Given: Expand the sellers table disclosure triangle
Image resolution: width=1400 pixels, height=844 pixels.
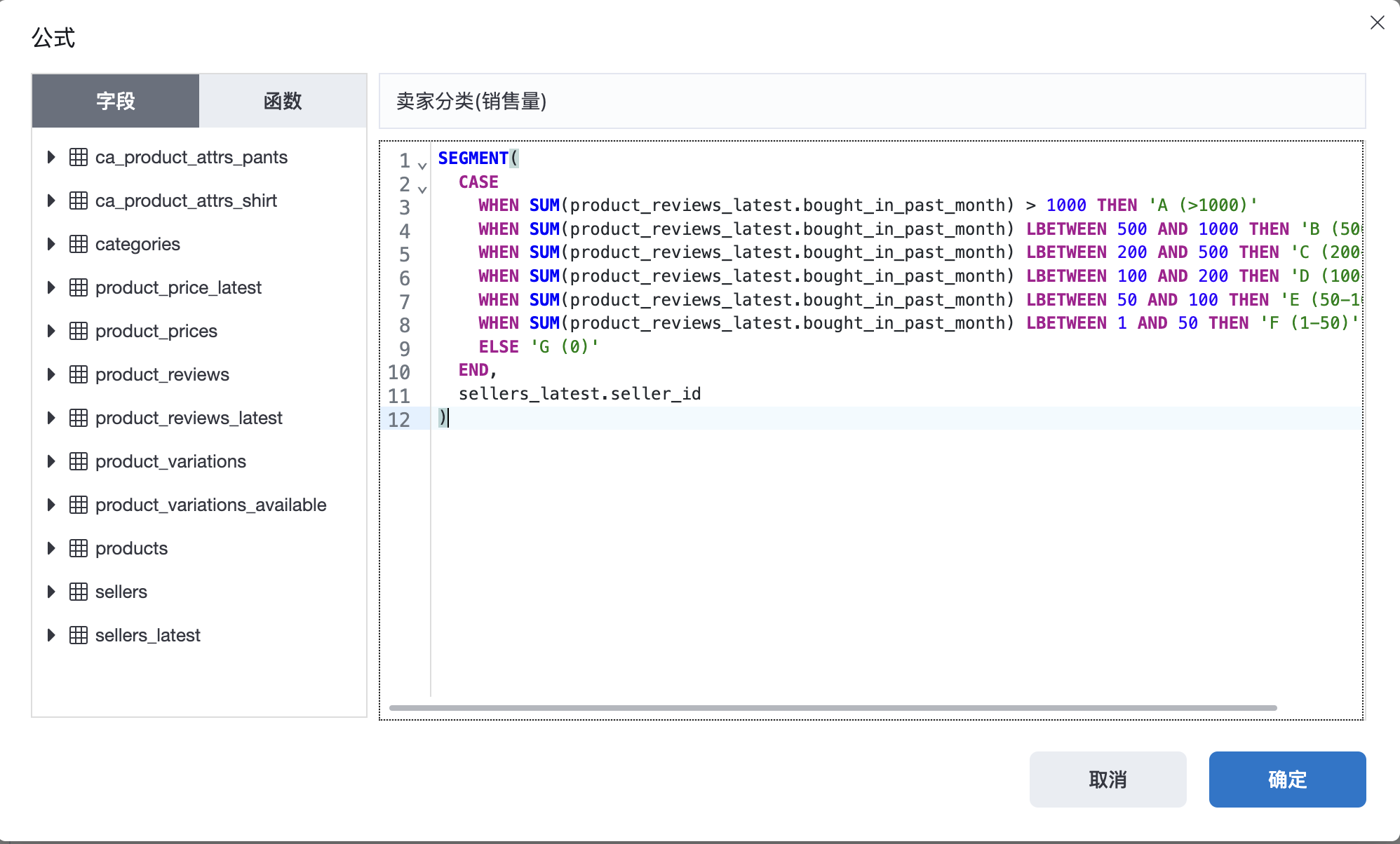Looking at the screenshot, I should [51, 592].
